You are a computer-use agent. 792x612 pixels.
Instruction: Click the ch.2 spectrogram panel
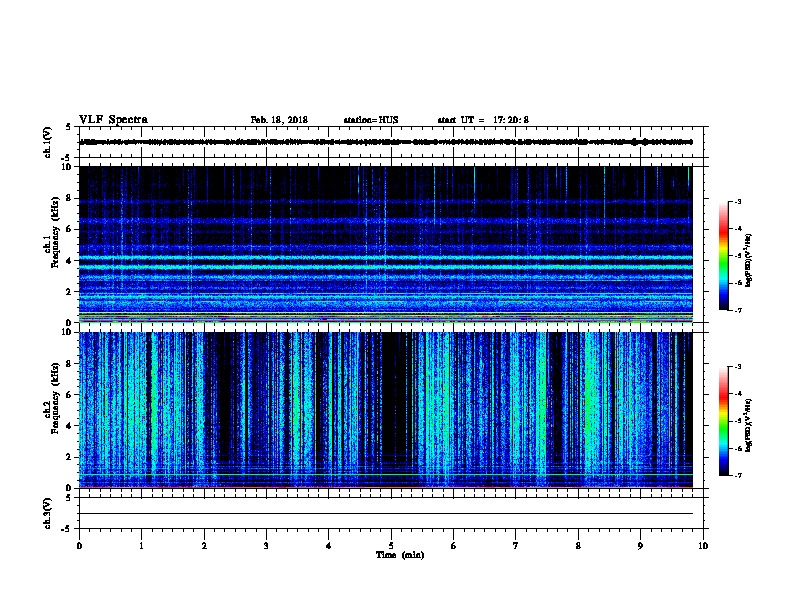(x=385, y=410)
